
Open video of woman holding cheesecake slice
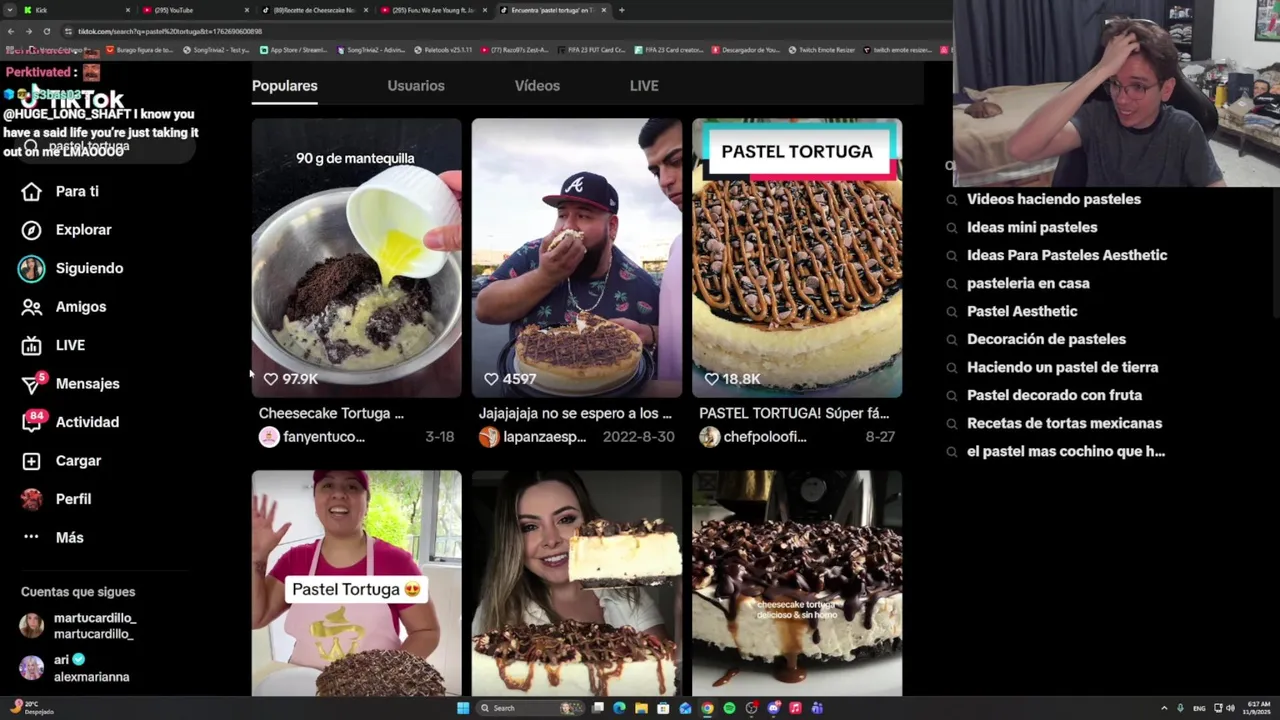[576, 583]
